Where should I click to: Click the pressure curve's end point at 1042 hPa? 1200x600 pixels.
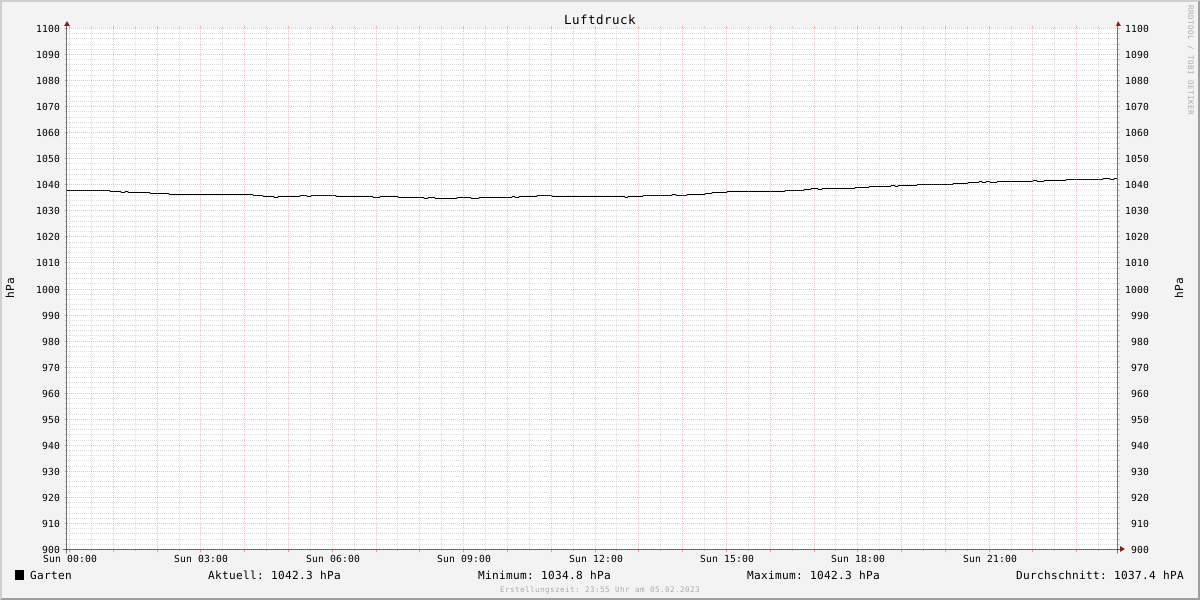click(1116, 178)
